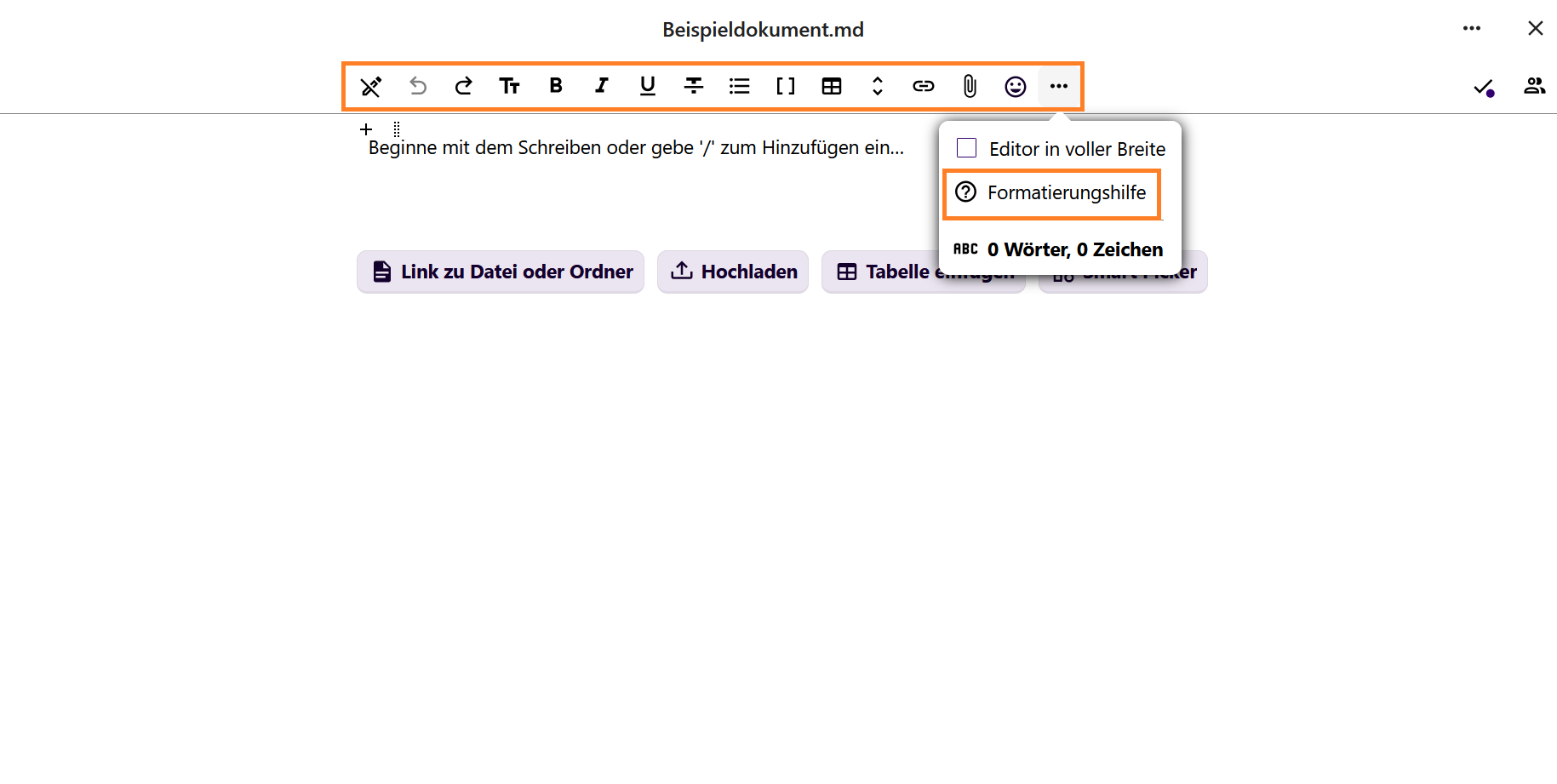Screen dimensions: 1557x784
Task: Open the attachment paperclip menu
Action: pos(970,86)
